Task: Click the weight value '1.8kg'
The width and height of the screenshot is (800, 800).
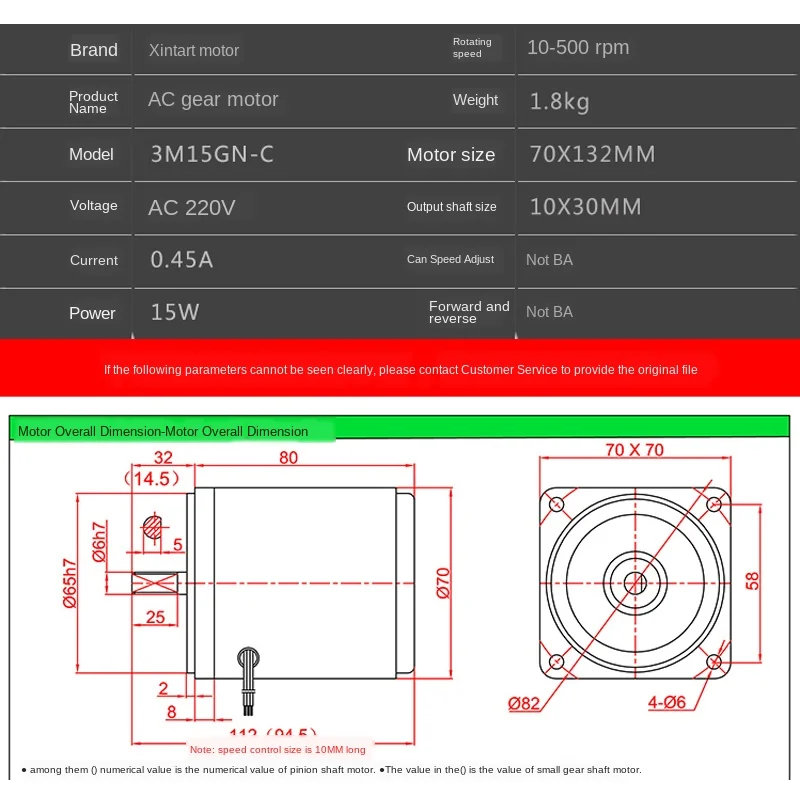Action: pyautogui.click(x=560, y=102)
